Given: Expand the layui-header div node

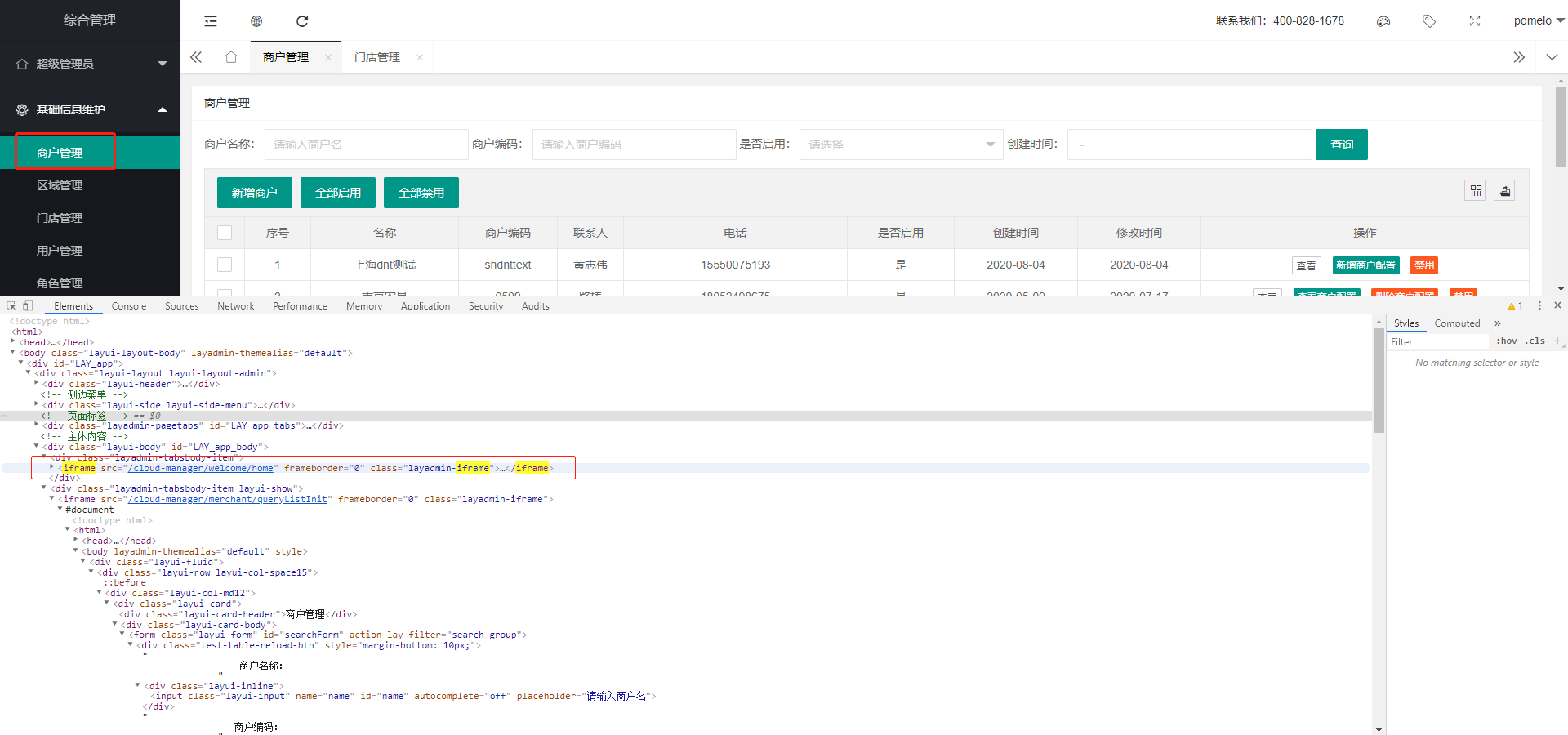Looking at the screenshot, I should pyautogui.click(x=37, y=384).
